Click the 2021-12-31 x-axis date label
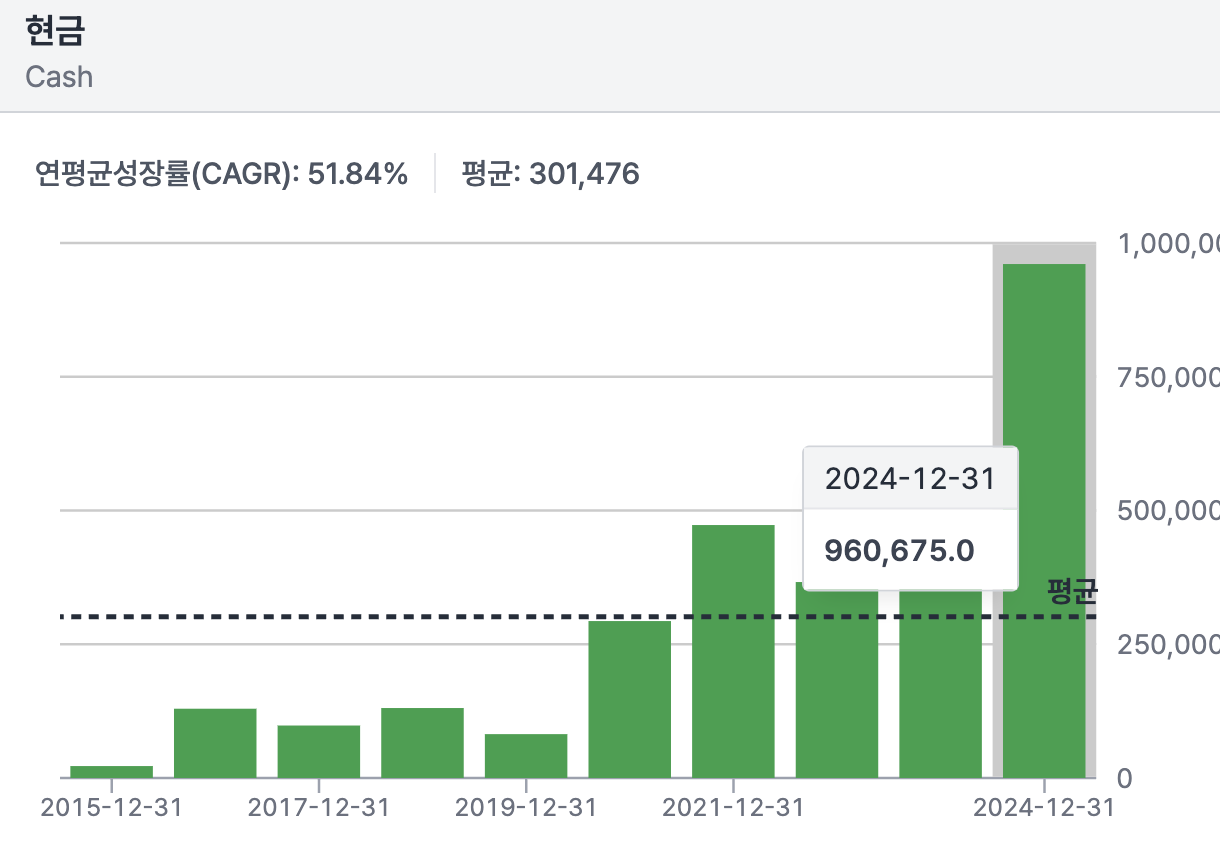Screen dimensions: 1220x858 (x=733, y=808)
